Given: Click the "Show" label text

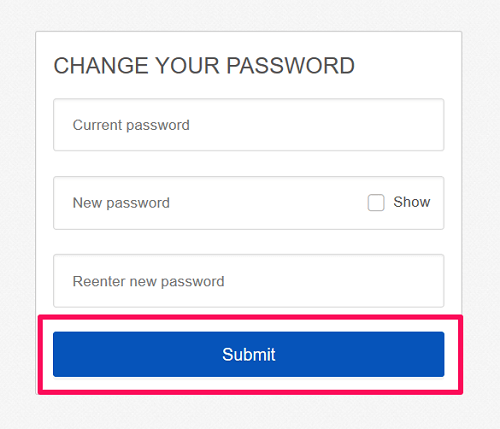Looking at the screenshot, I should pyautogui.click(x=412, y=202).
